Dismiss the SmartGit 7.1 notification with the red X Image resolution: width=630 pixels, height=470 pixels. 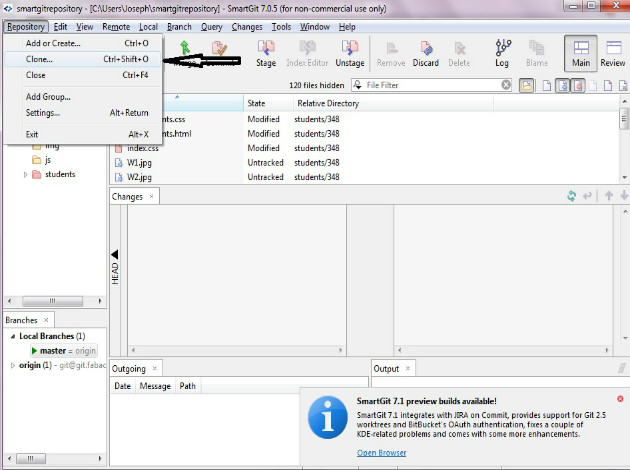click(620, 399)
